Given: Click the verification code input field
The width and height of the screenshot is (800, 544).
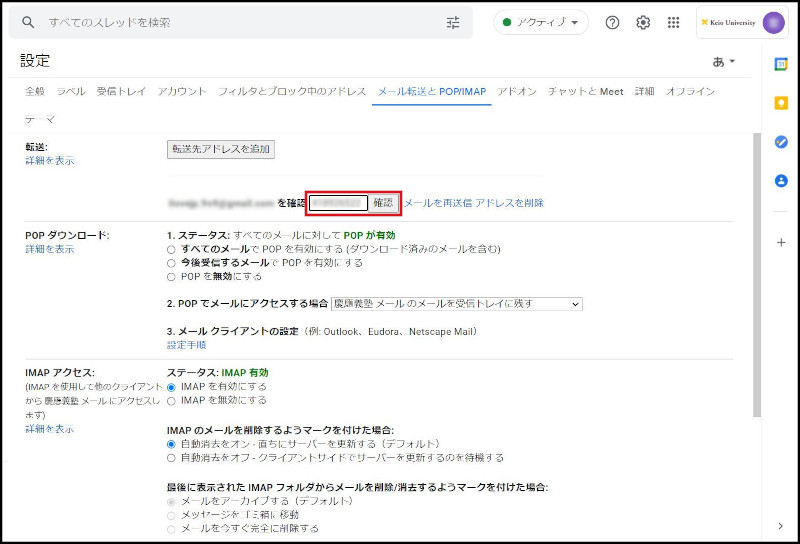Looking at the screenshot, I should click(x=338, y=203).
